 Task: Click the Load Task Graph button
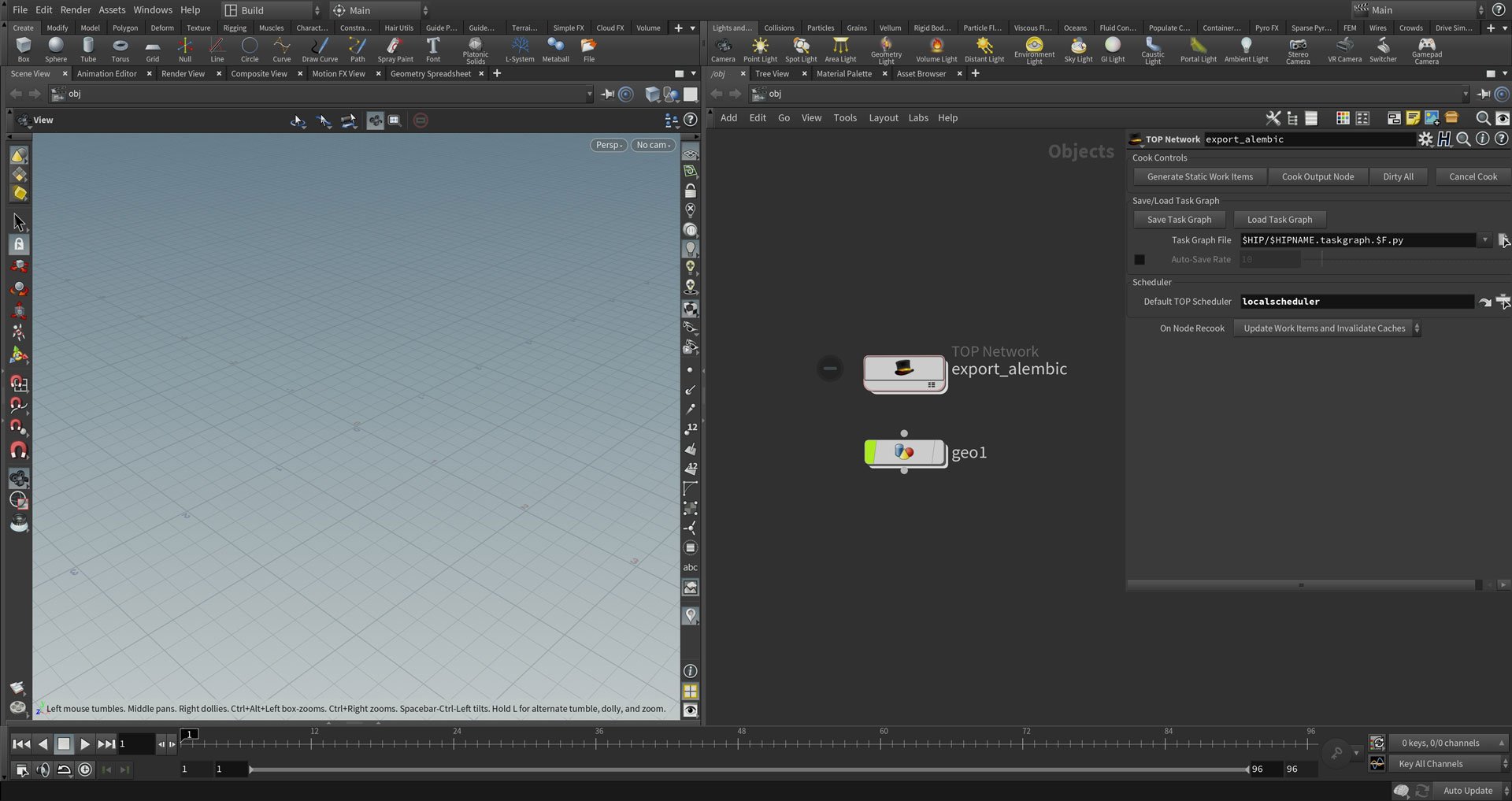1280,220
